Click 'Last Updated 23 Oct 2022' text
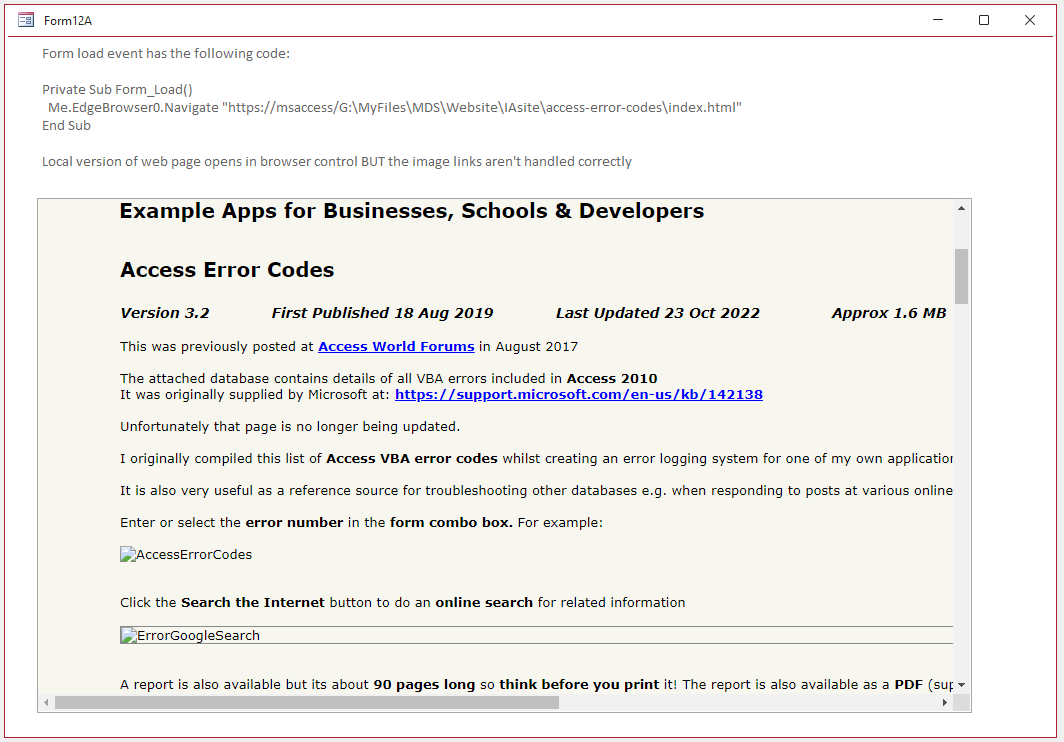1064x742 pixels. point(658,313)
